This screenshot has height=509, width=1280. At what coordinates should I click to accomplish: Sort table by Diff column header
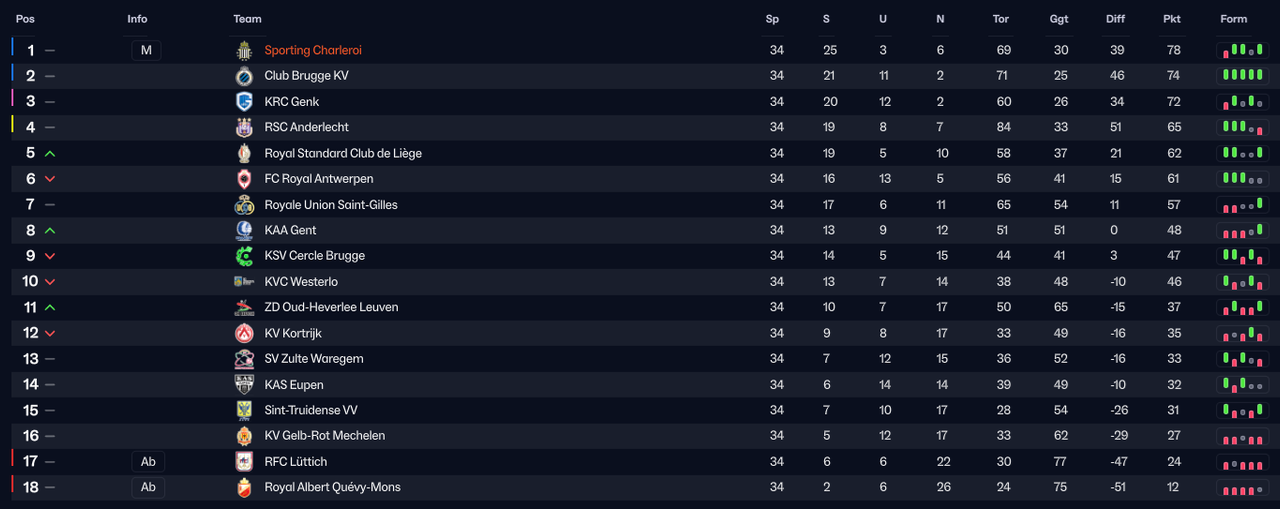(1115, 19)
